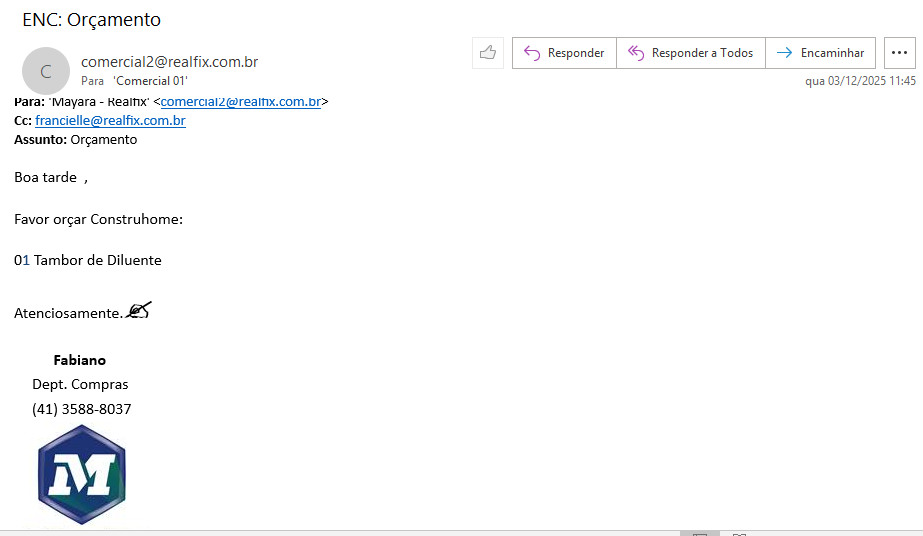Open the francielle@realfix.com.br Cc link
The height and width of the screenshot is (536, 923).
click(110, 121)
